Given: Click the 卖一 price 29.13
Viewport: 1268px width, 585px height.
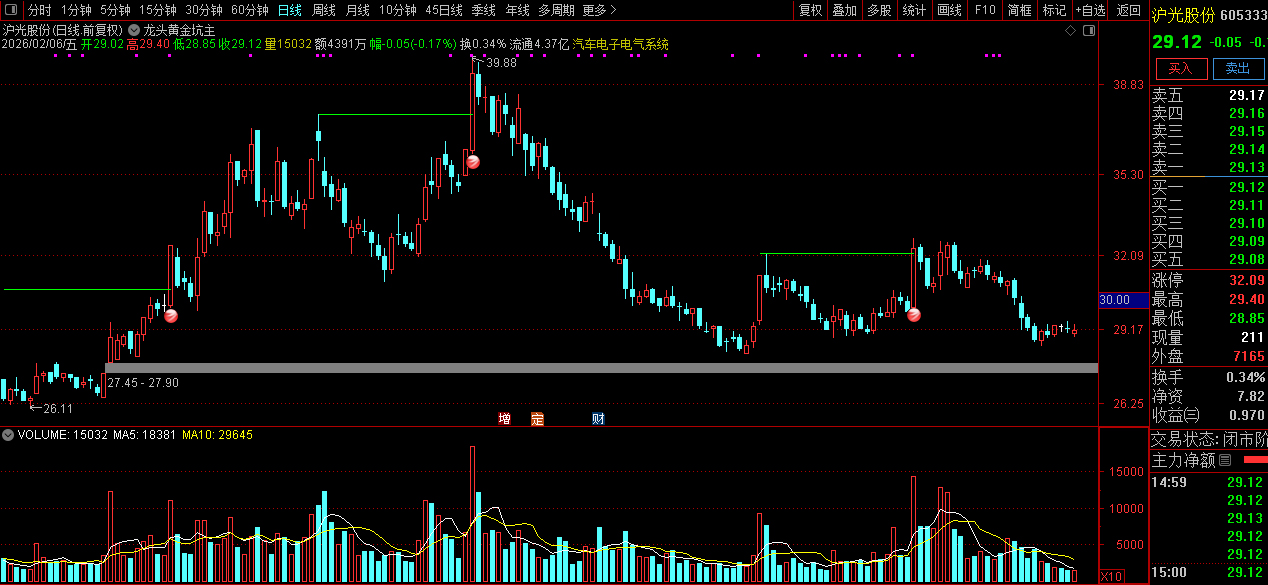Looking at the screenshot, I should [1246, 167].
